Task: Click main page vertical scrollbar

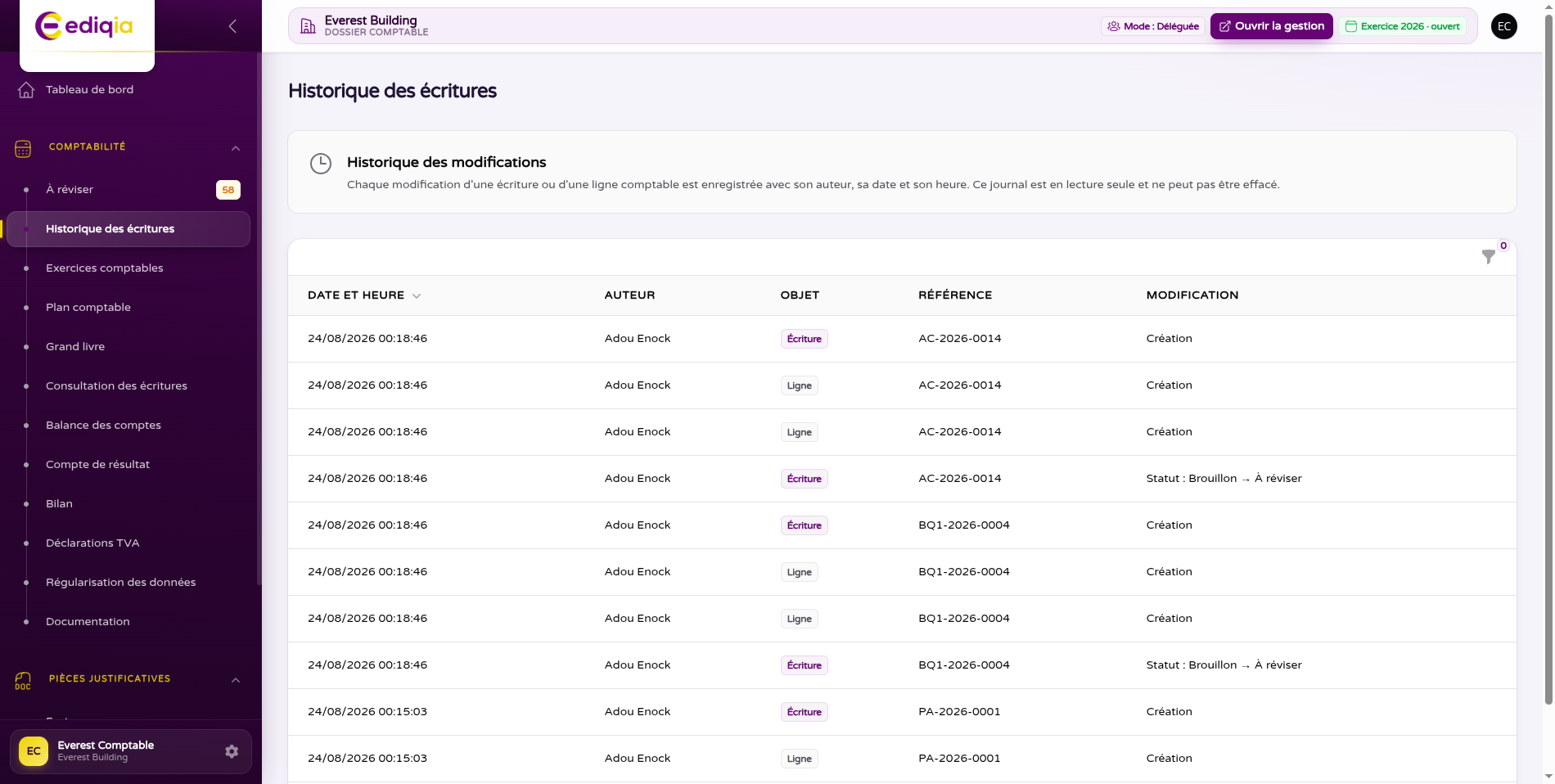Action: [1548, 360]
